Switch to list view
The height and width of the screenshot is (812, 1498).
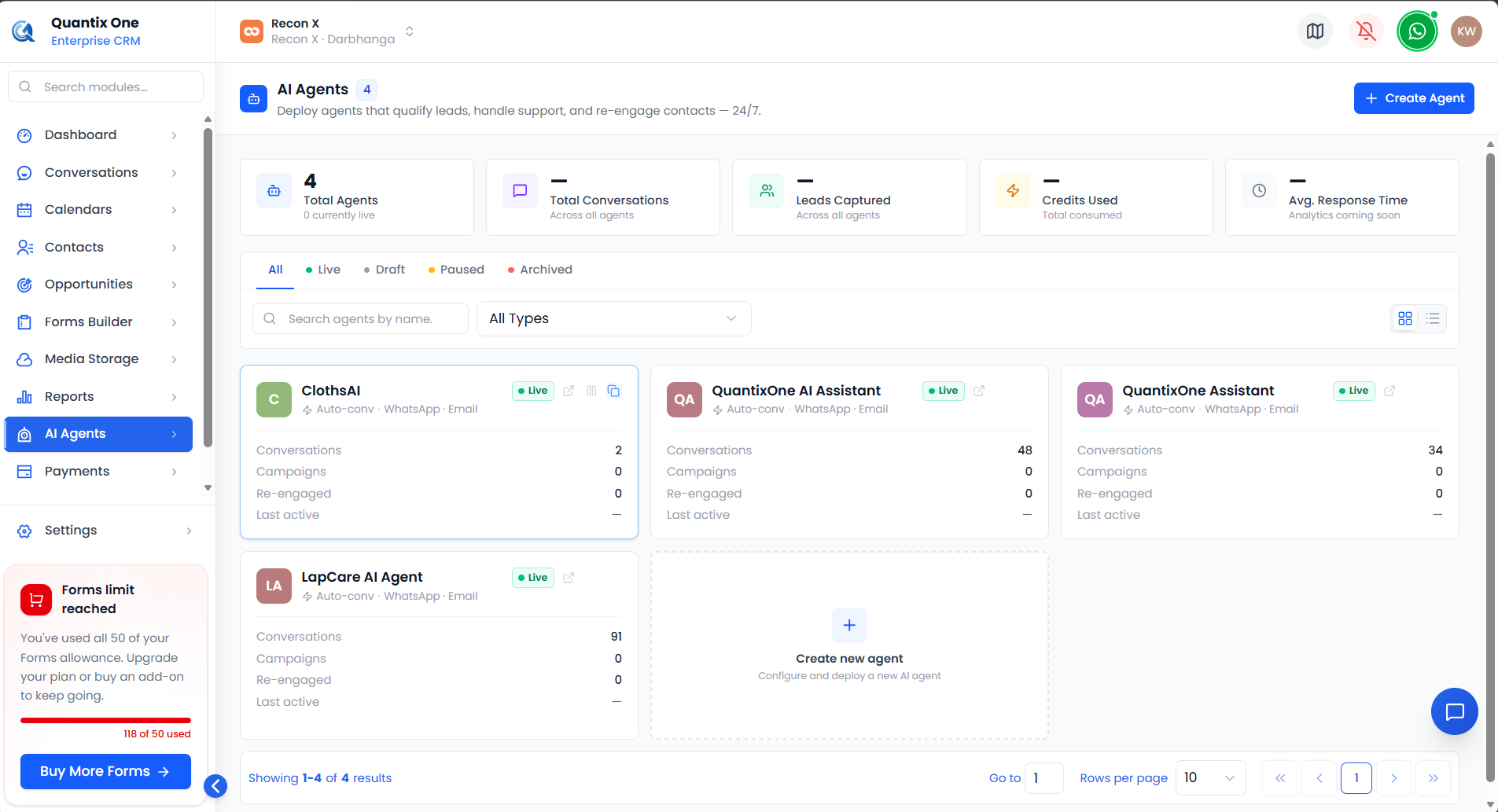[x=1433, y=318]
